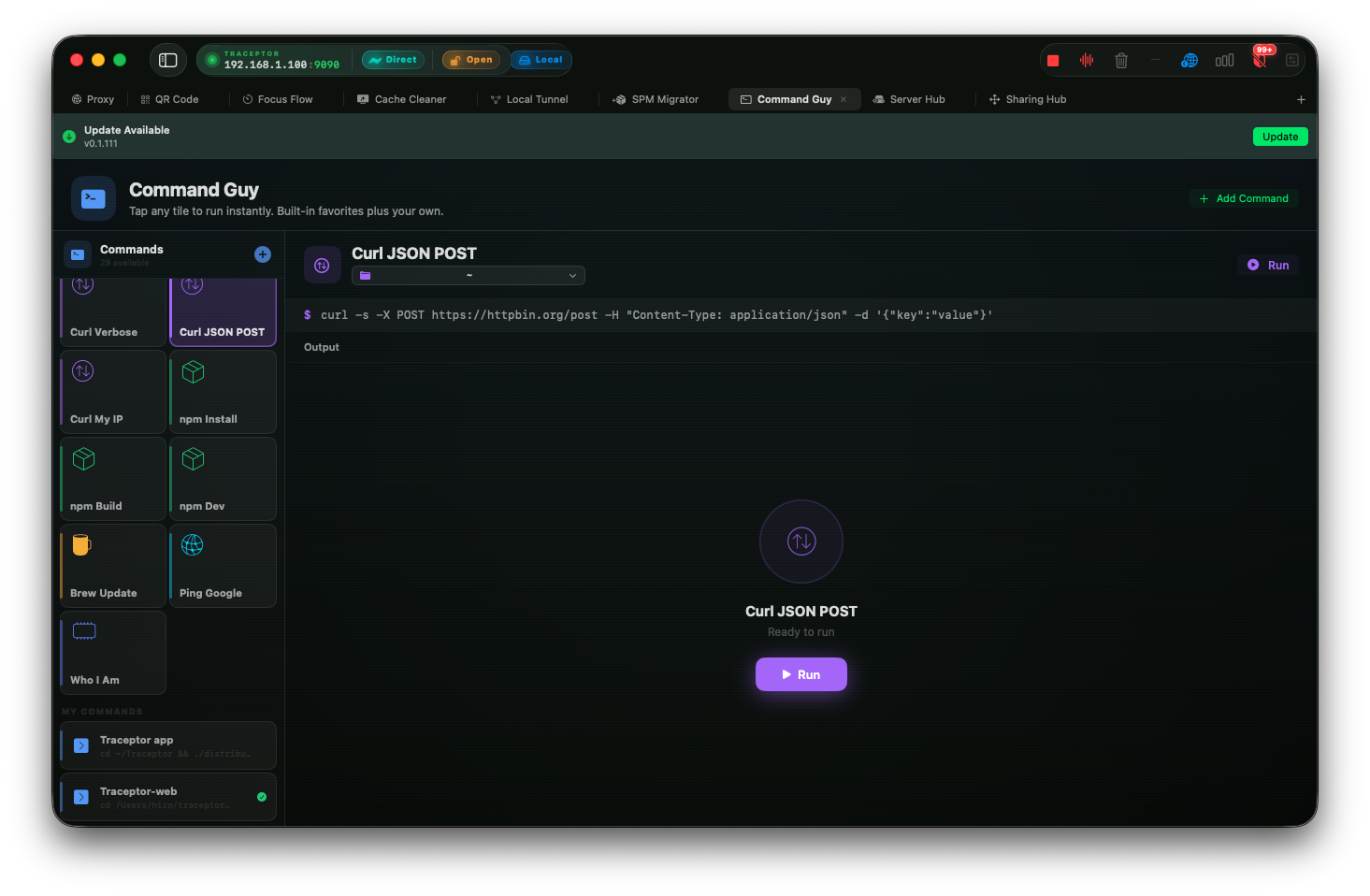
Task: Toggle the Local network pill
Action: click(x=541, y=60)
